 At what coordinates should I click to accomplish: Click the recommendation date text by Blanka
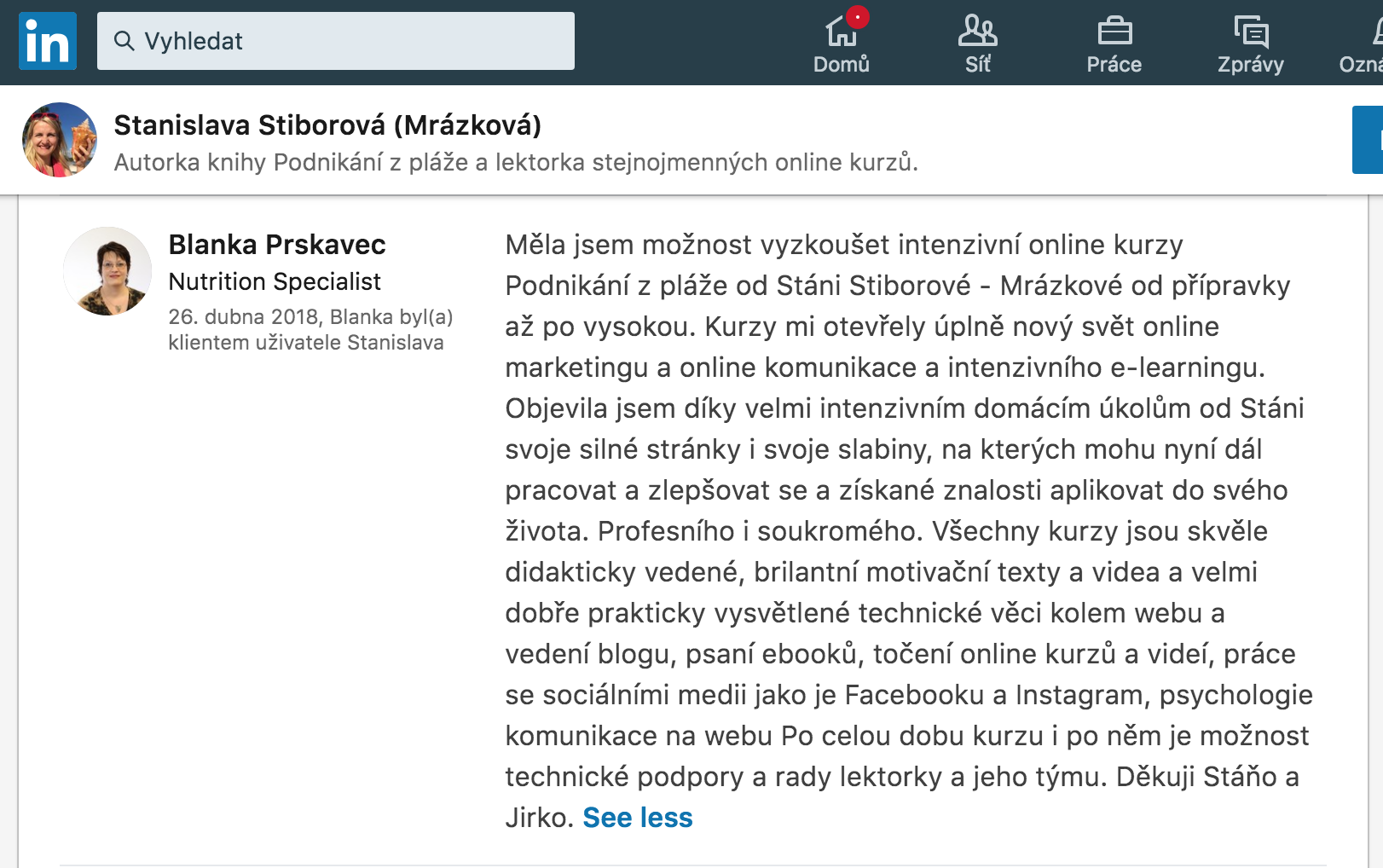pos(310,330)
